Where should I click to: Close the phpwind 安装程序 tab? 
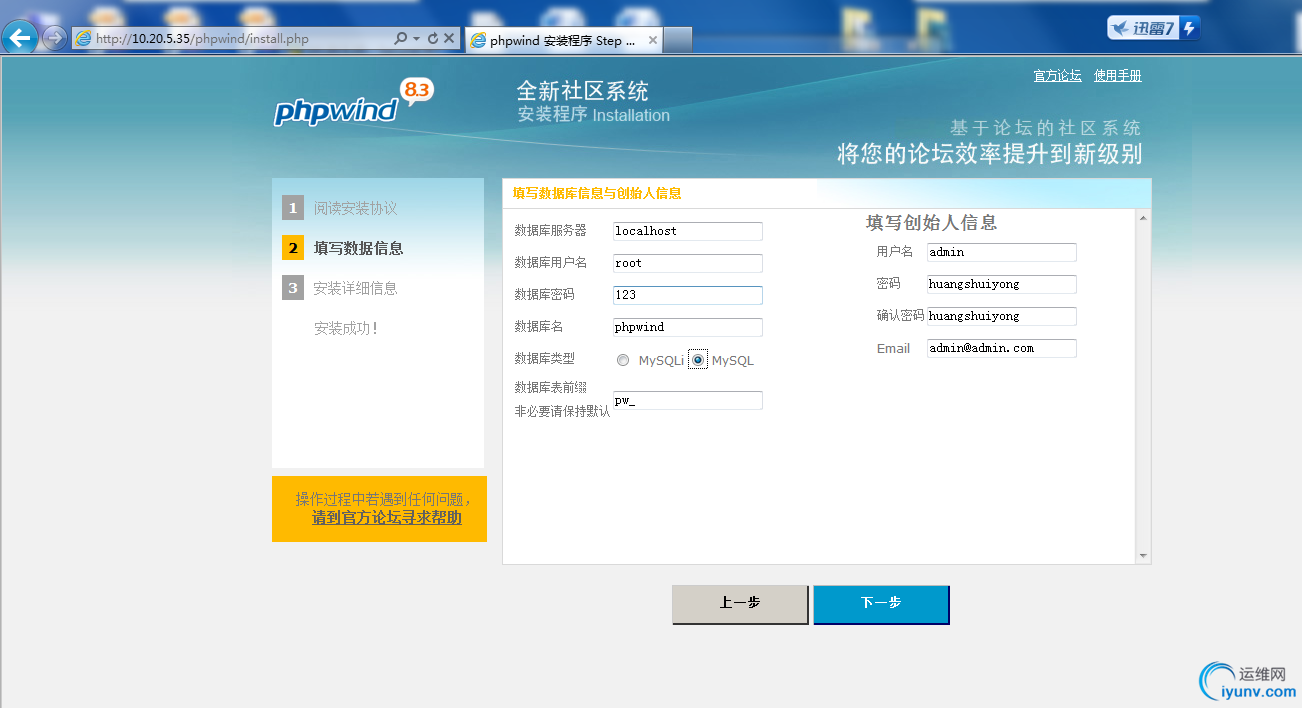653,40
